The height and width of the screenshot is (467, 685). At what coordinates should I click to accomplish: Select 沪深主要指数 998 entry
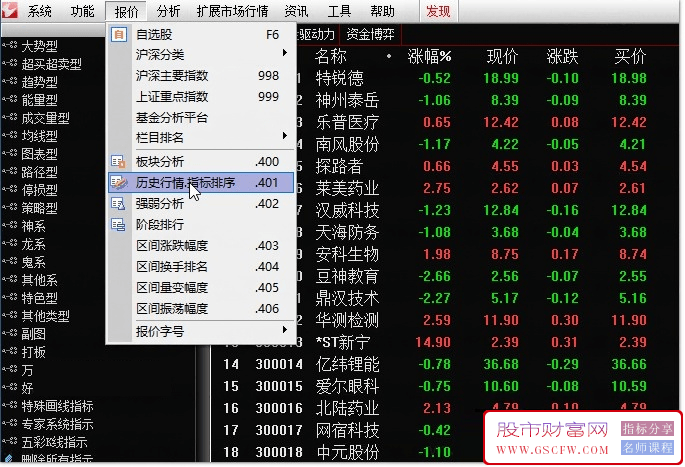pyautogui.click(x=201, y=76)
